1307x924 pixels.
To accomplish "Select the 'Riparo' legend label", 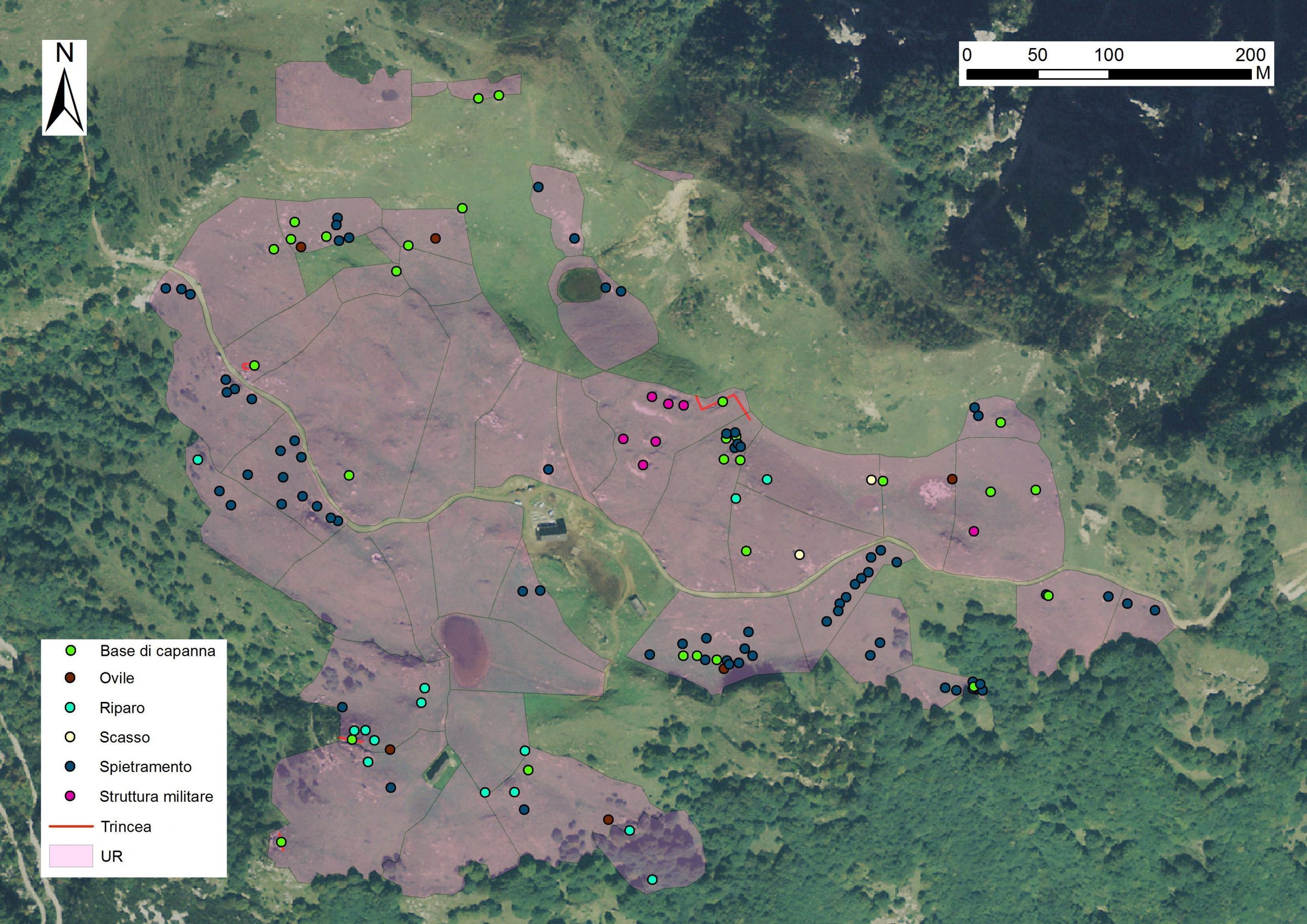I will (x=122, y=708).
